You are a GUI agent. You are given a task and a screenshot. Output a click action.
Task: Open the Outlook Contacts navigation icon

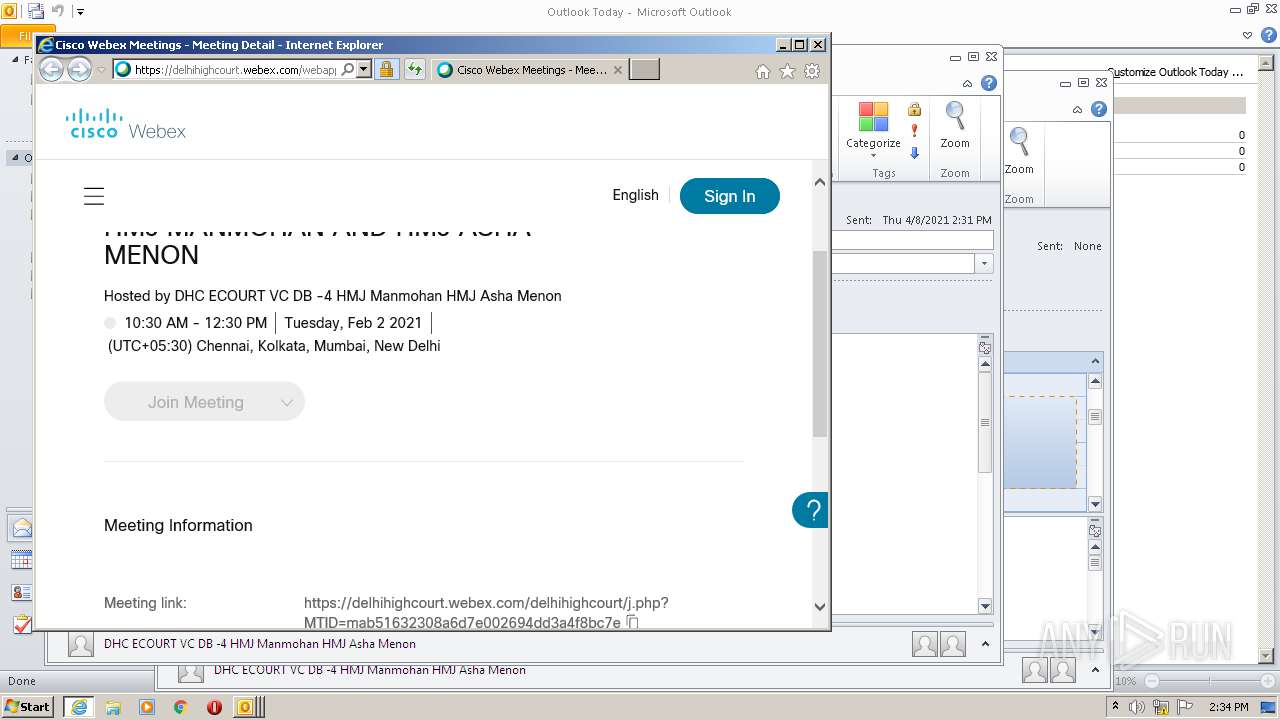[21, 592]
